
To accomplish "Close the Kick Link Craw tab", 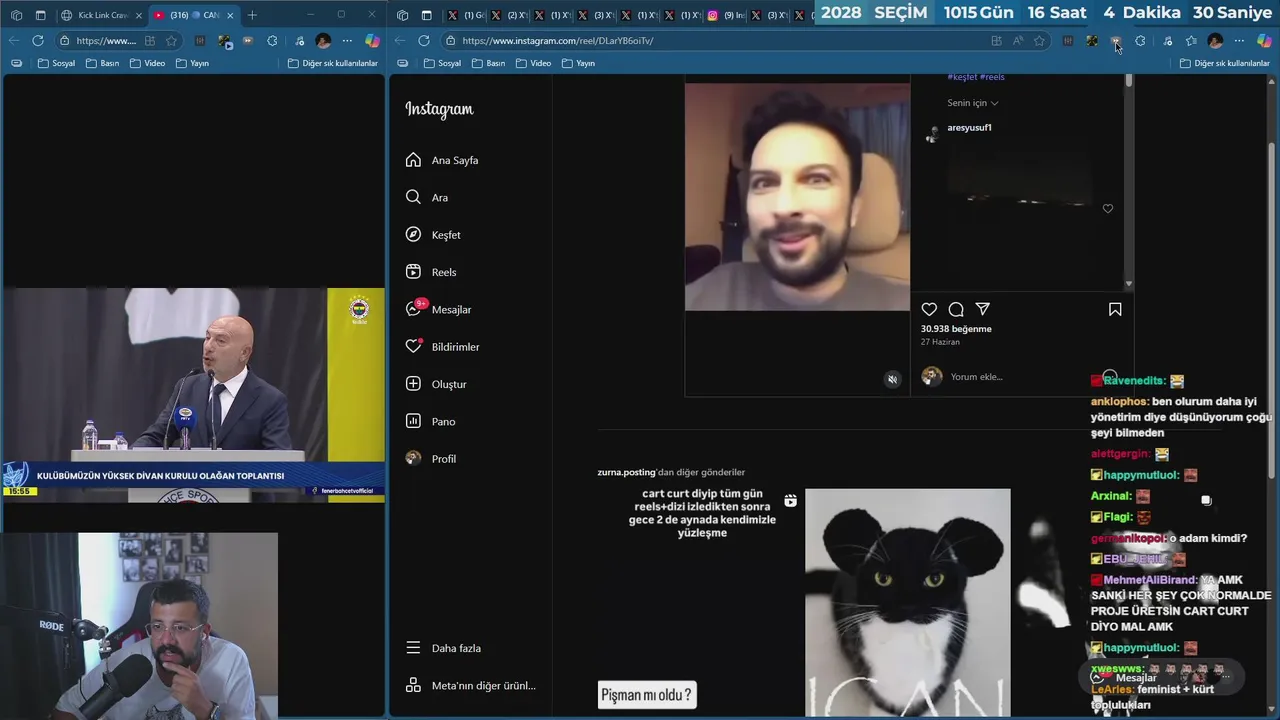I will [139, 15].
